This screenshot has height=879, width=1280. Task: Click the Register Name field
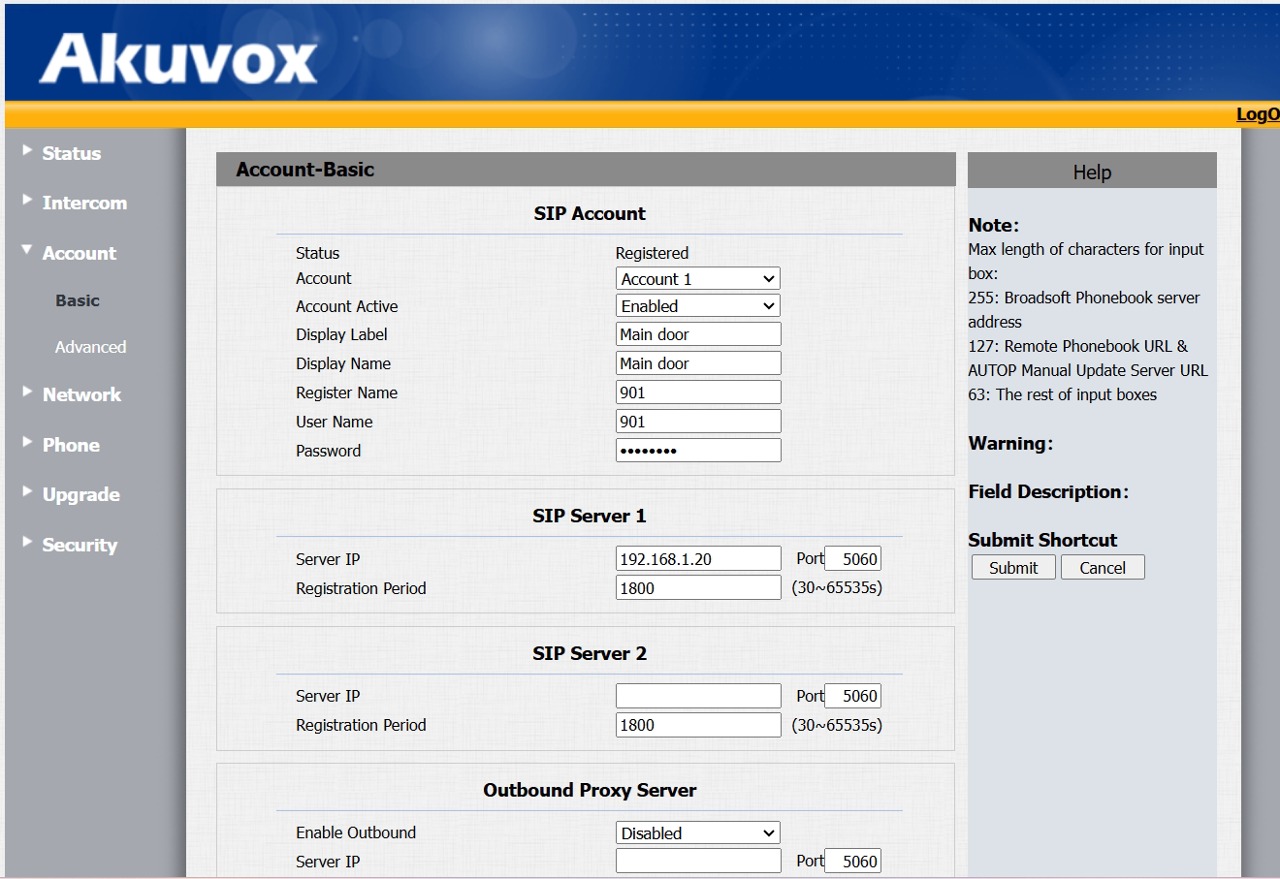697,393
